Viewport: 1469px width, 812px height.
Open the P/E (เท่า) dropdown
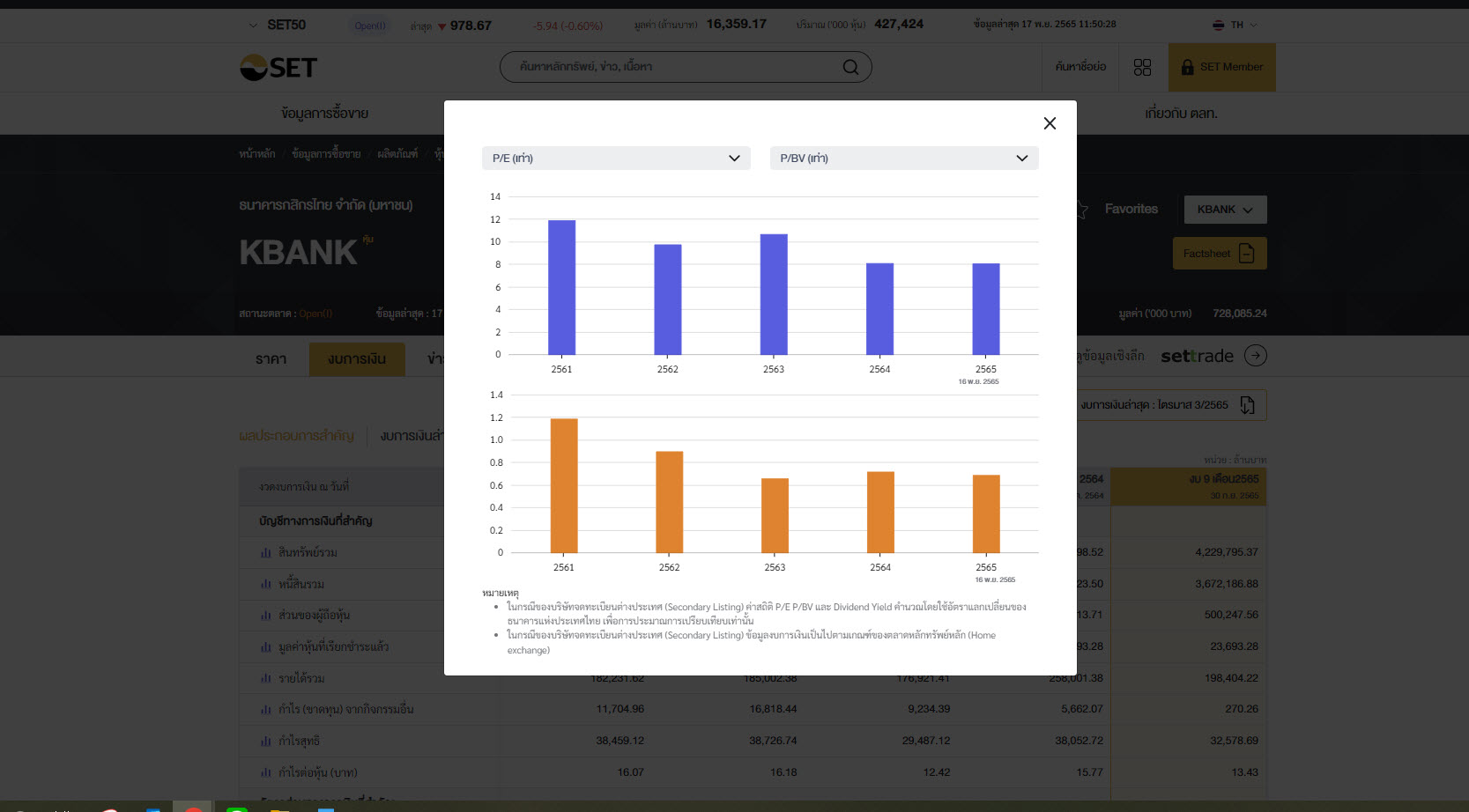coord(615,159)
